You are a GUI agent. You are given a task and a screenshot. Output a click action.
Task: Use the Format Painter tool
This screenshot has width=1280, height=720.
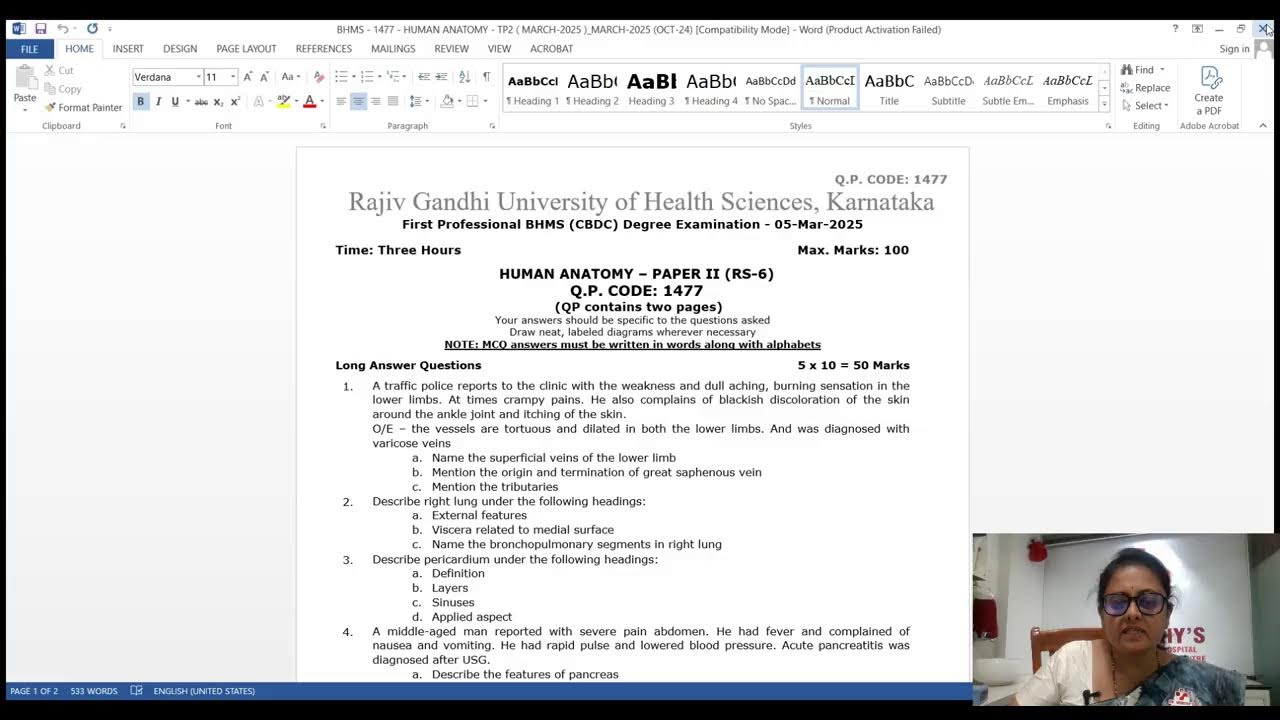tap(83, 107)
